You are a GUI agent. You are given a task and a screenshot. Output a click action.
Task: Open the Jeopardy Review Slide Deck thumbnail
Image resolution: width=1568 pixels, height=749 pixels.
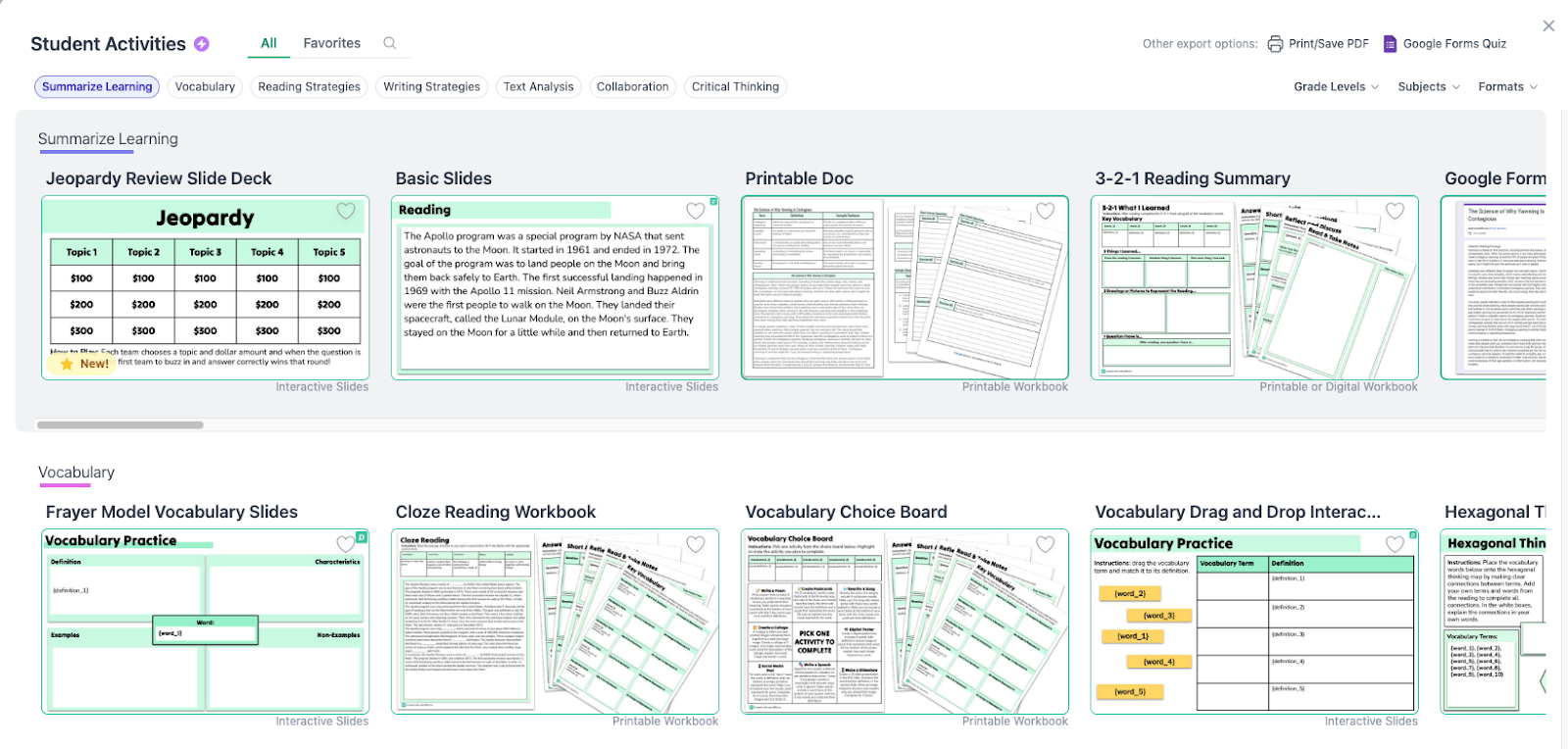click(x=205, y=287)
